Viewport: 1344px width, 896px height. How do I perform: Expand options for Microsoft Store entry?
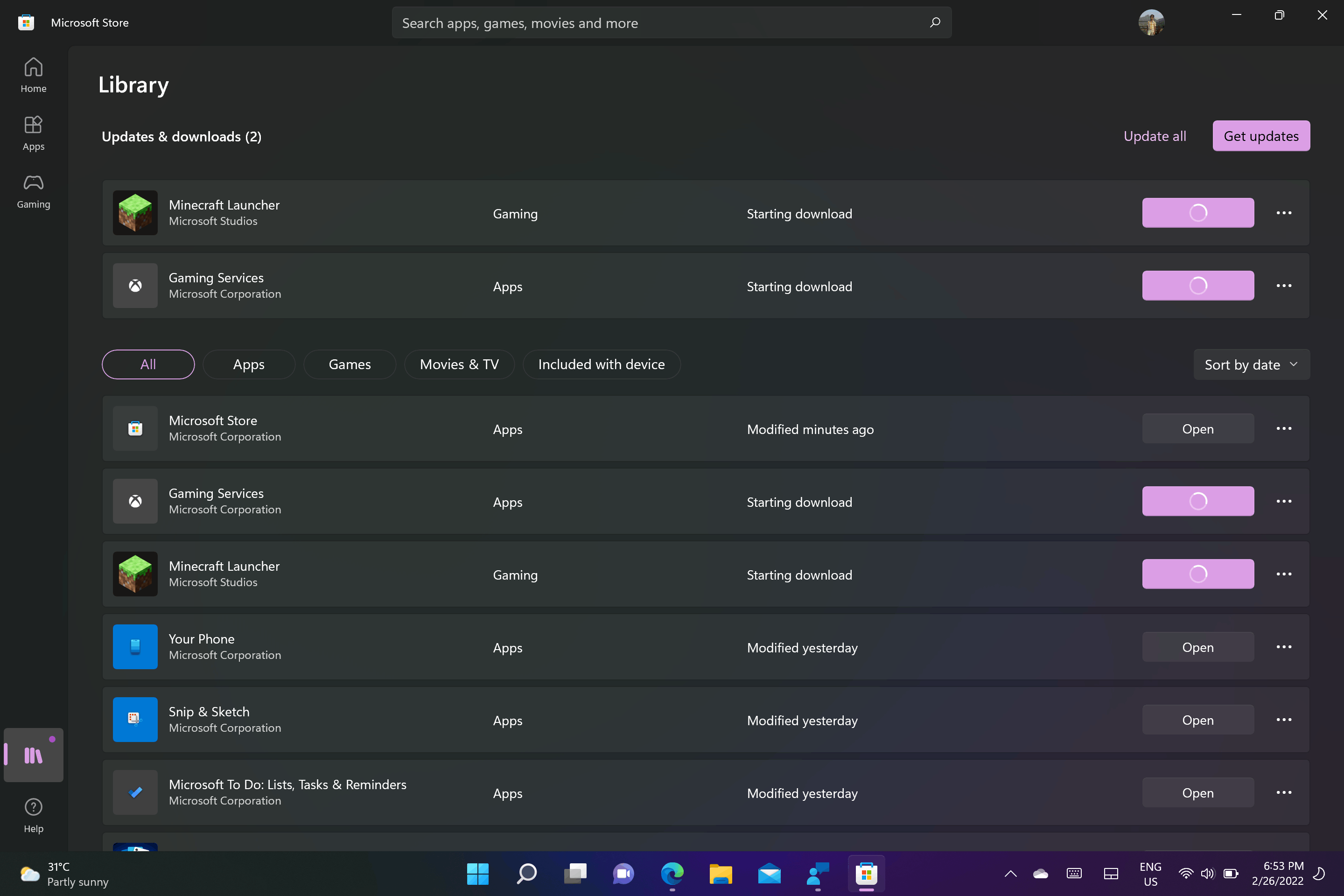point(1284,428)
